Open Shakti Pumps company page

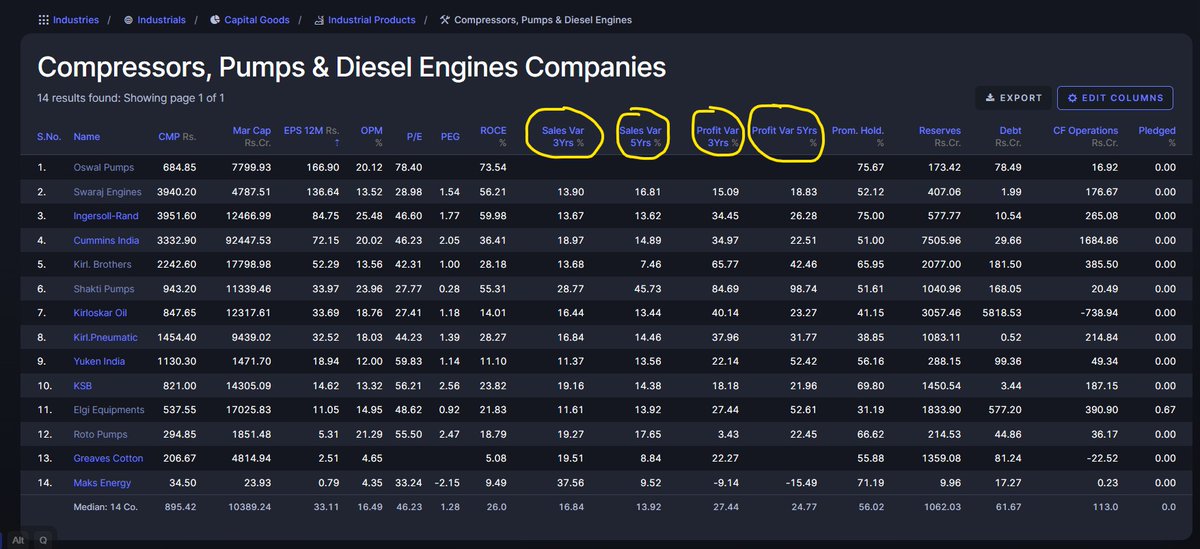point(105,289)
